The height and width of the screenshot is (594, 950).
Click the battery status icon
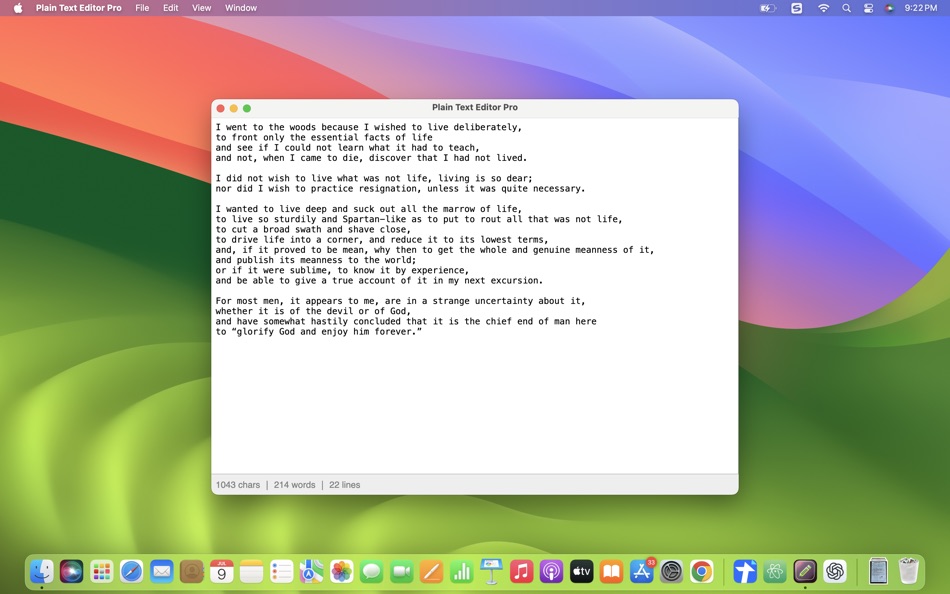768,8
